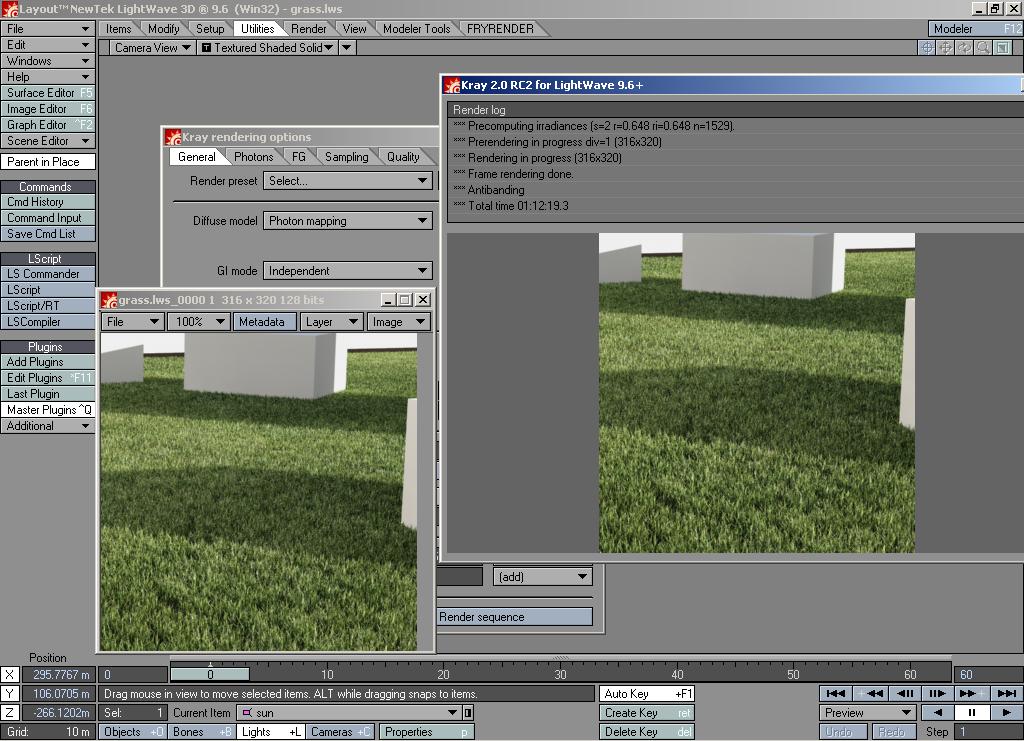The height and width of the screenshot is (741, 1024).
Task: Click the viewport rotate icon
Action: click(x=965, y=47)
